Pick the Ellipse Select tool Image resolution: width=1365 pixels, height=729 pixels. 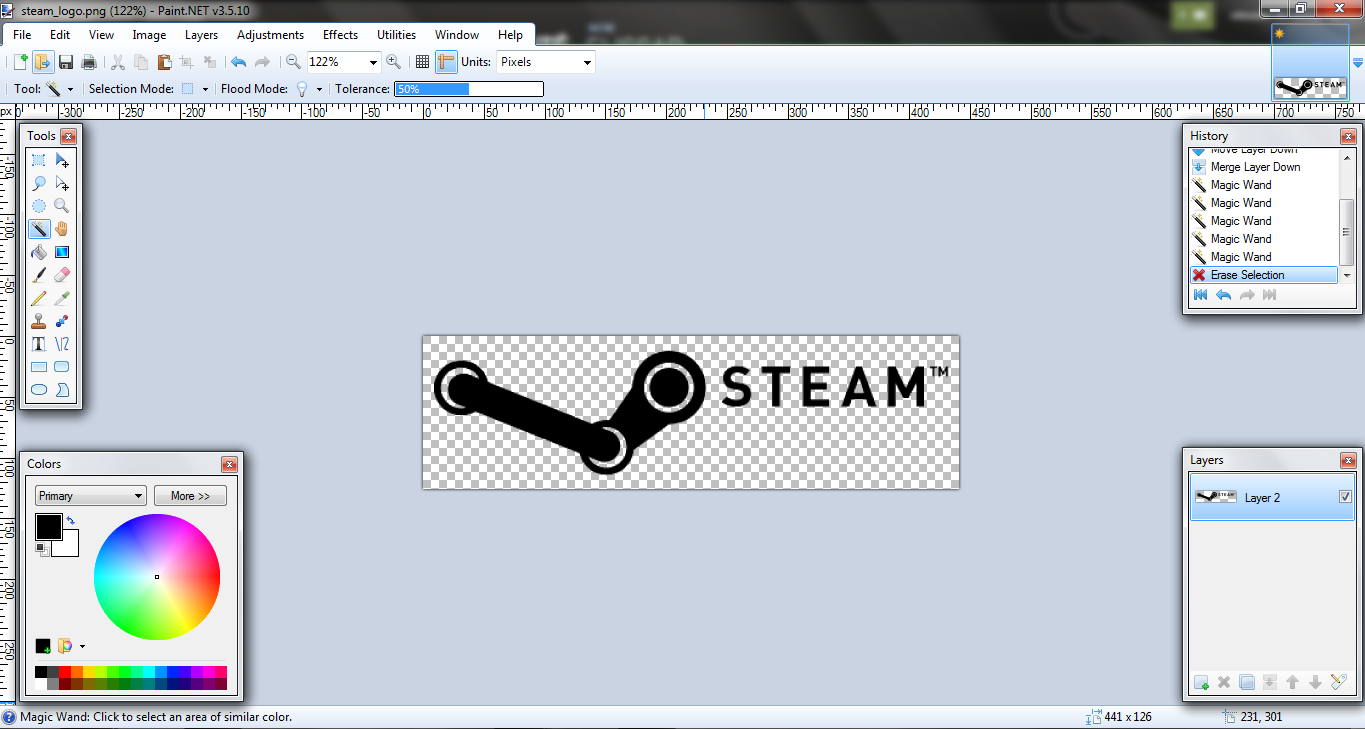39,206
